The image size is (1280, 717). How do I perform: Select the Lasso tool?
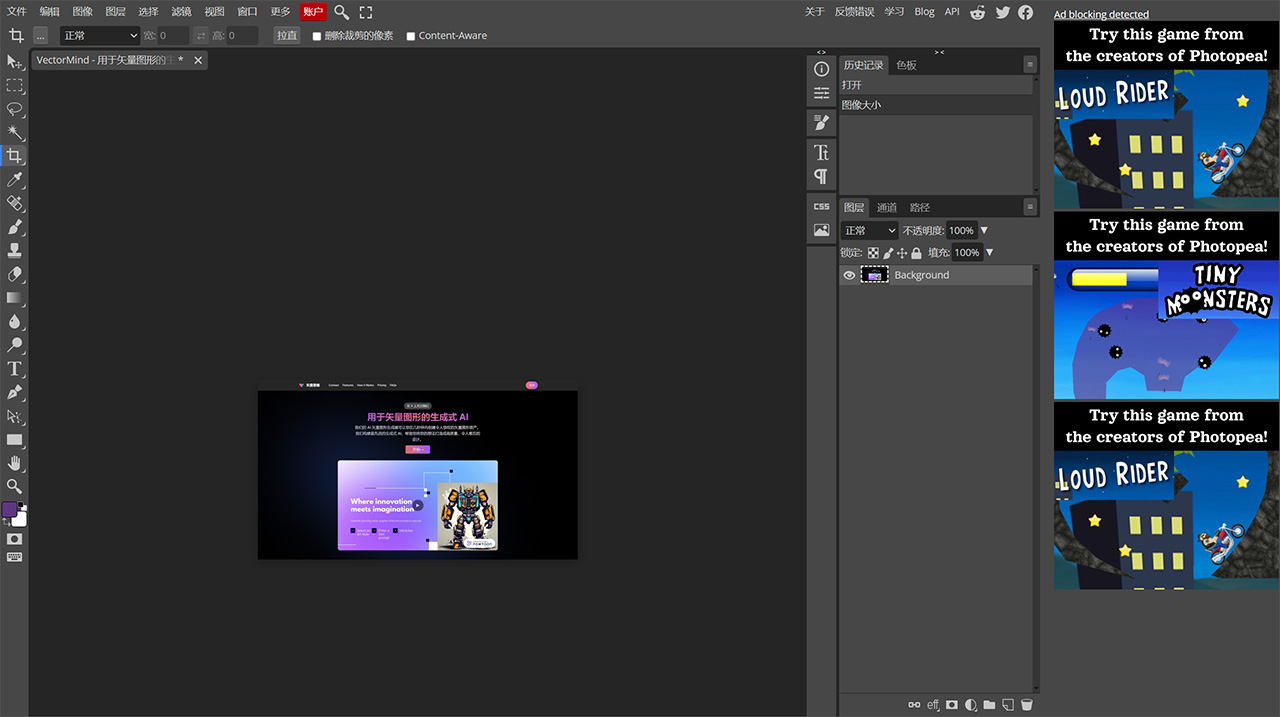click(x=15, y=109)
